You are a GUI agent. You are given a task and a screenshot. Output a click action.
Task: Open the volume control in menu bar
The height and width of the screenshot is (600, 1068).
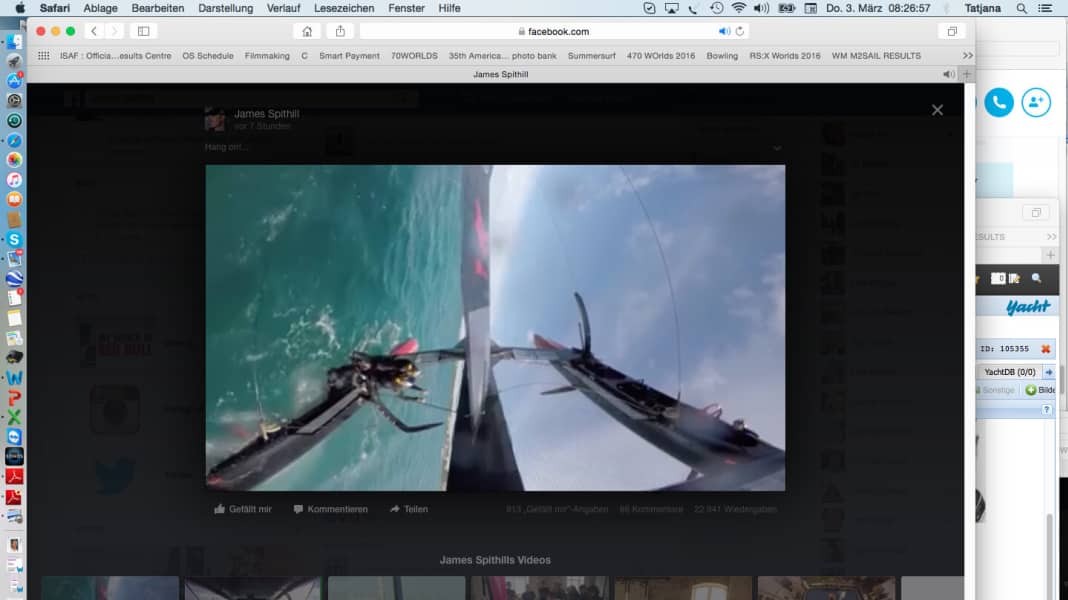pyautogui.click(x=761, y=8)
